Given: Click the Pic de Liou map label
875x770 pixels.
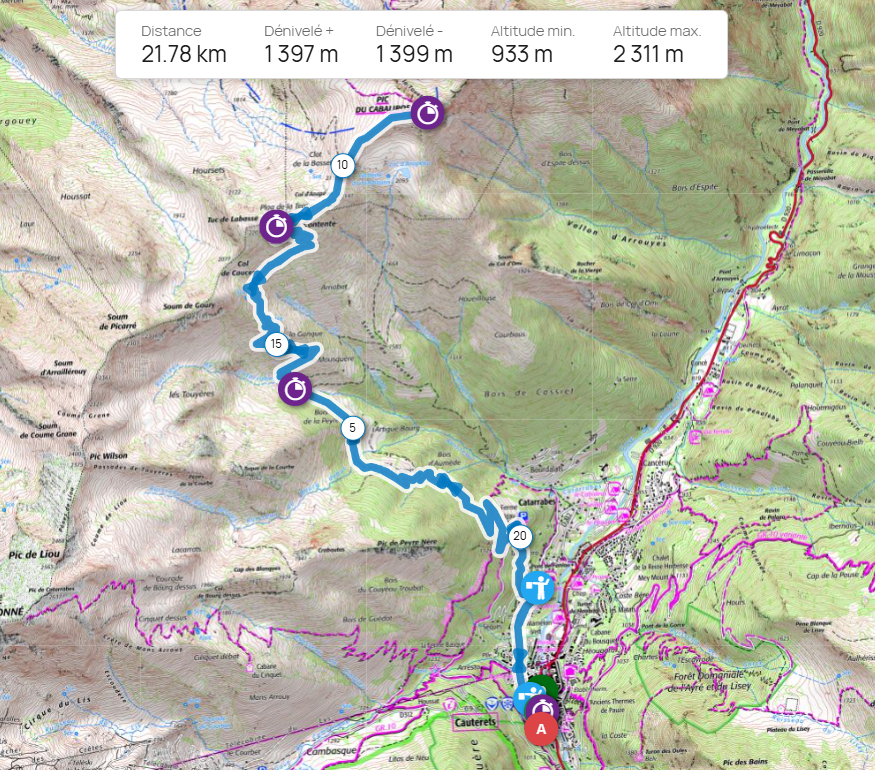Looking at the screenshot, I should [33, 555].
